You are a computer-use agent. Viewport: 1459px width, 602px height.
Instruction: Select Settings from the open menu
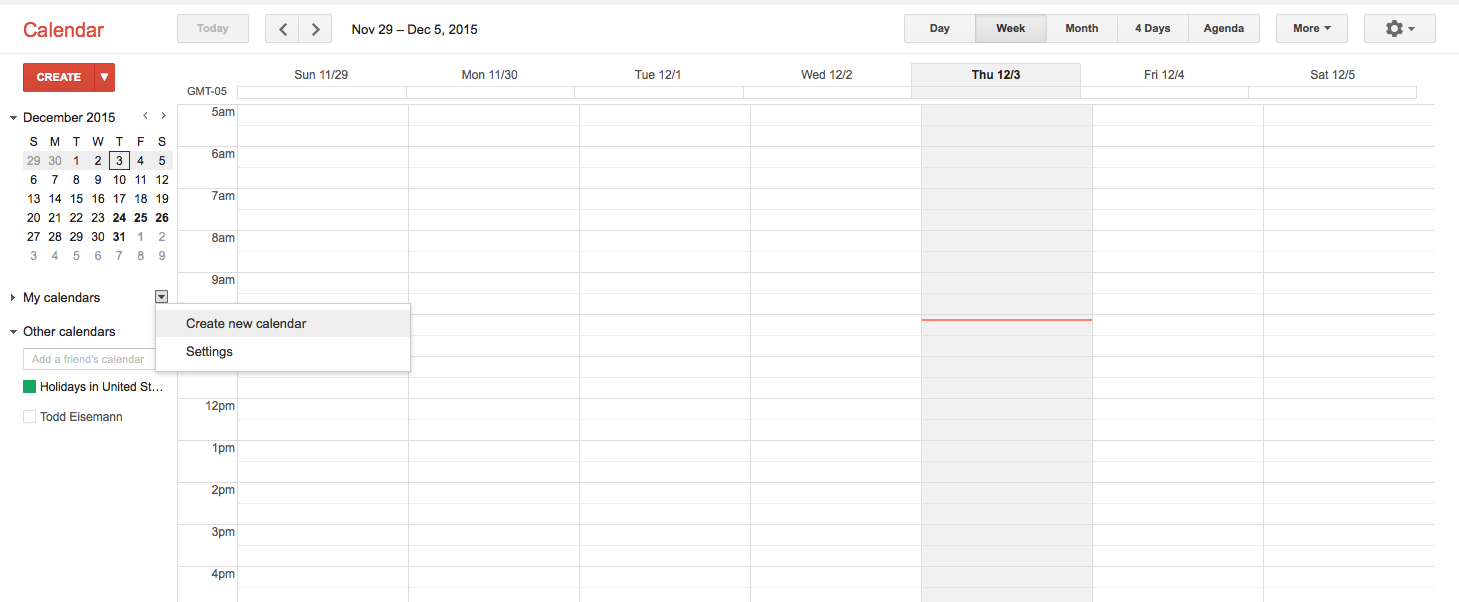209,351
